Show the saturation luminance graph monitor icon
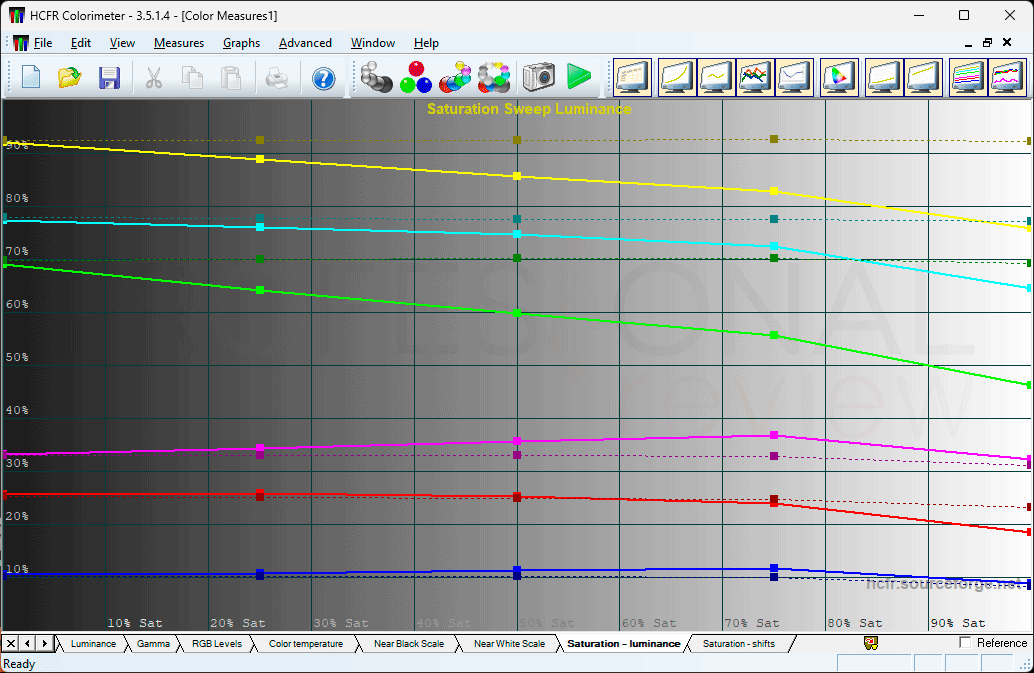Image resolution: width=1034 pixels, height=673 pixels. [968, 77]
